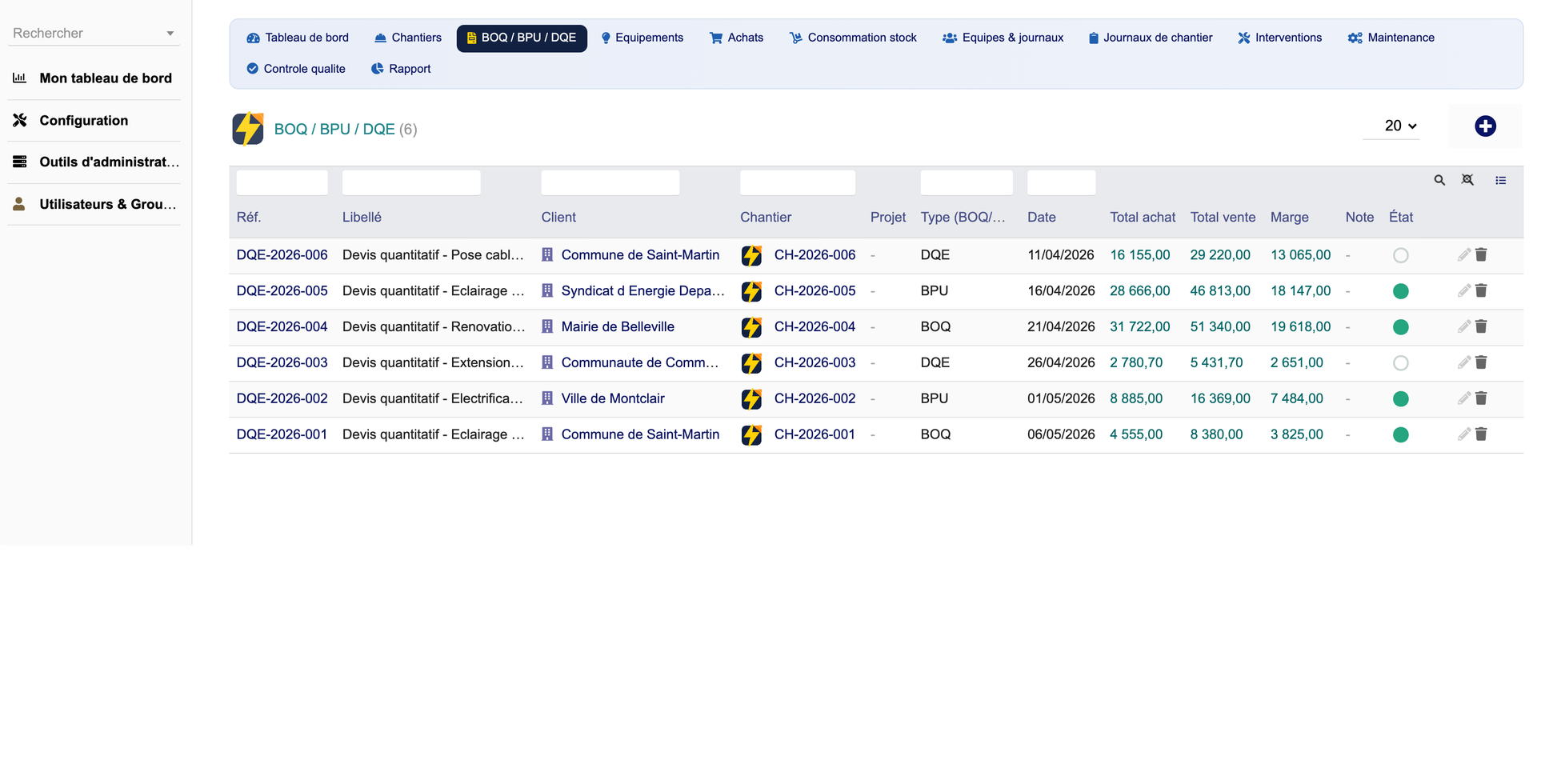Screen dimensions: 1557x784
Task: Switch to Maintenance tab
Action: point(1391,38)
